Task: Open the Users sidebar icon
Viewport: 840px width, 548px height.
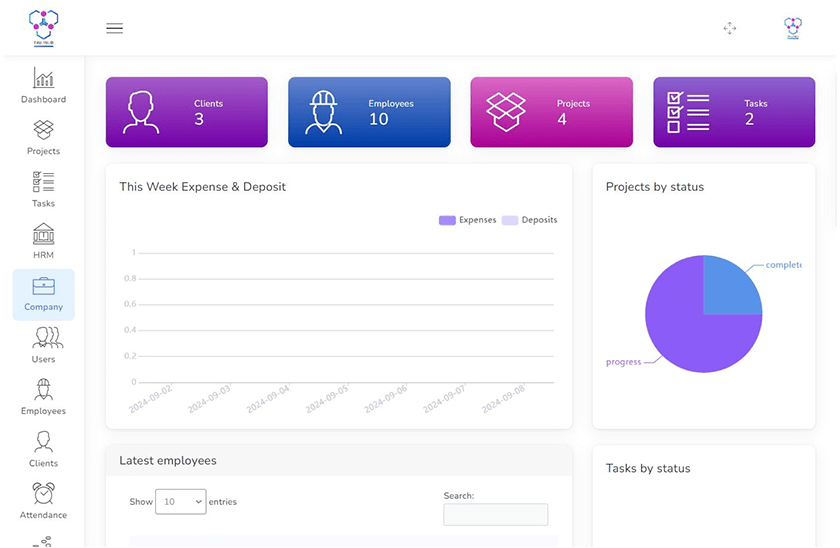Action: tap(43, 338)
